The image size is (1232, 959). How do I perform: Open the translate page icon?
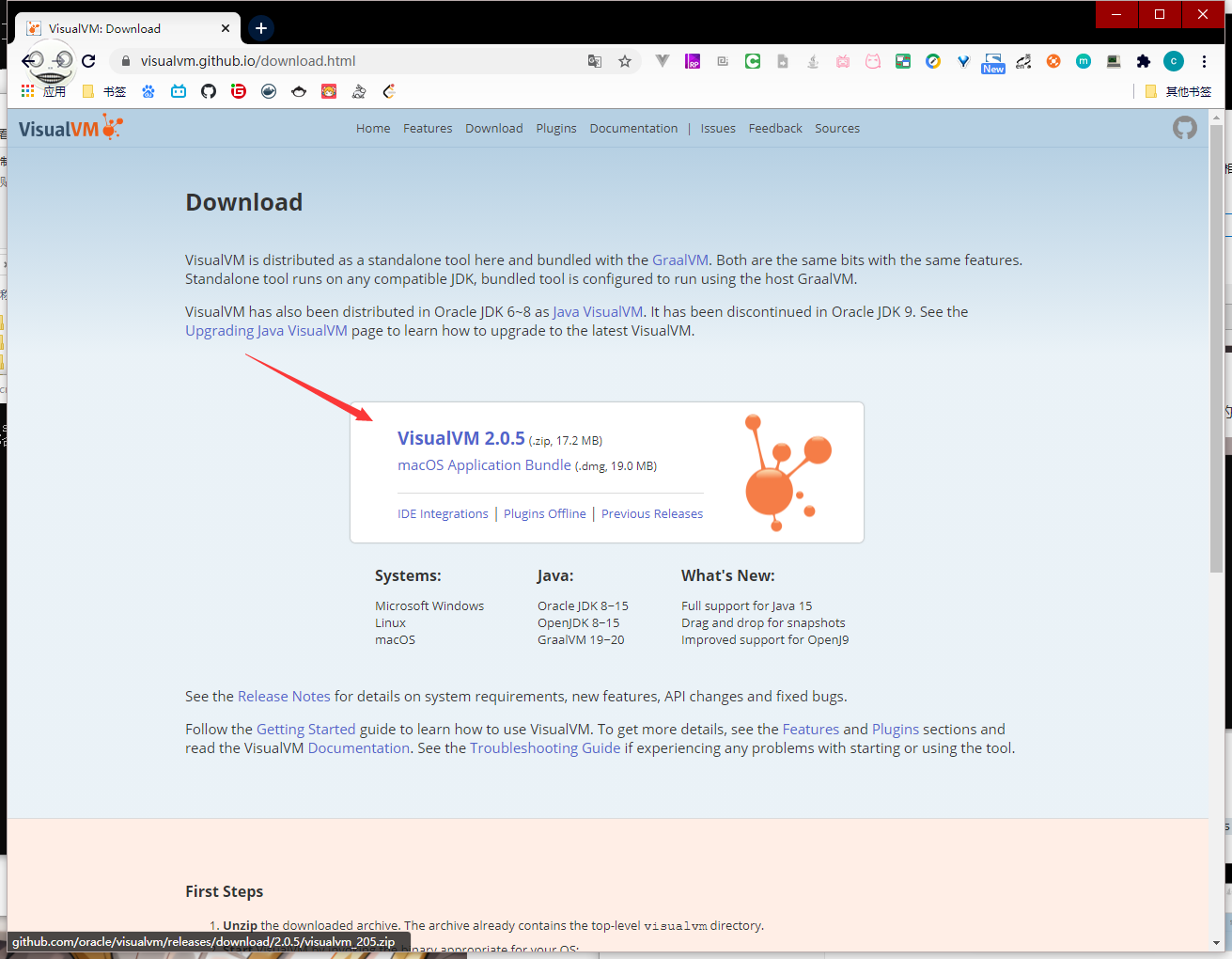pos(595,61)
